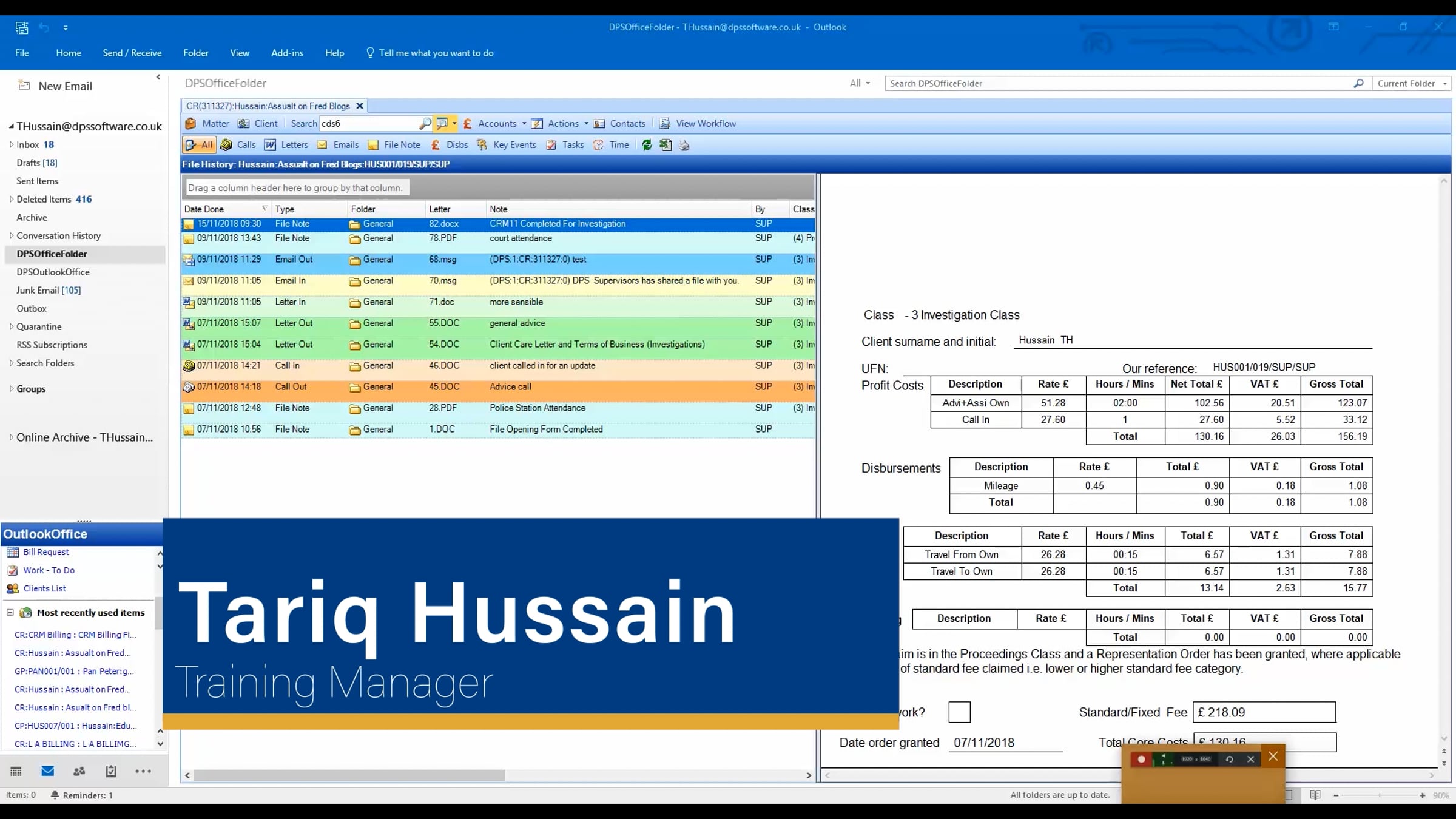
Task: Collapse the folder pane with the chevron
Action: 158,77
